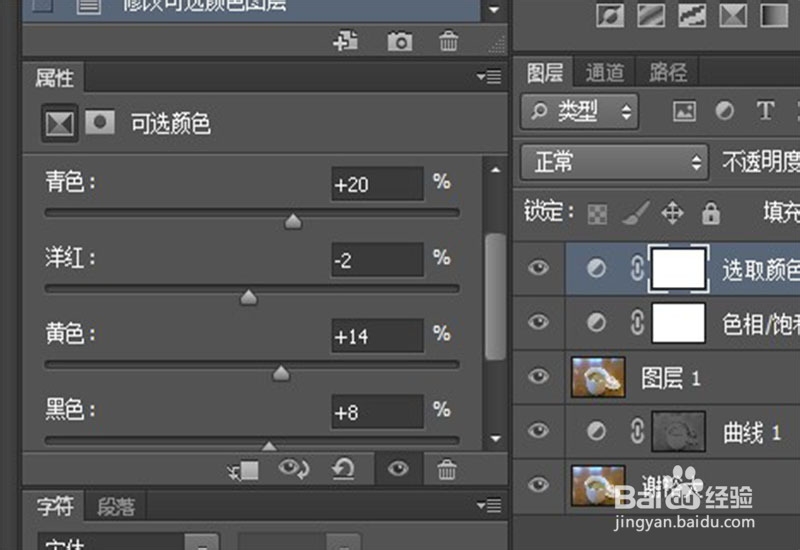The image size is (800, 550).
Task: Delete current history state trash icon
Action: point(448,41)
